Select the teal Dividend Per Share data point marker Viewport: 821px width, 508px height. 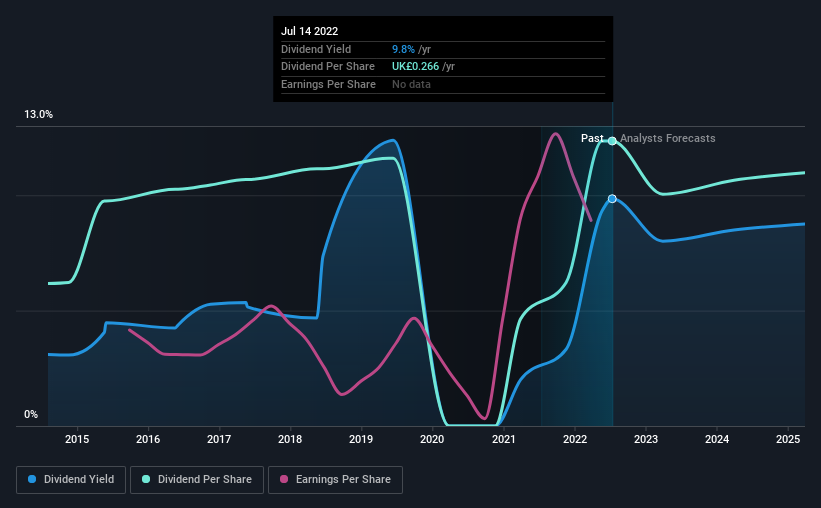pos(612,141)
